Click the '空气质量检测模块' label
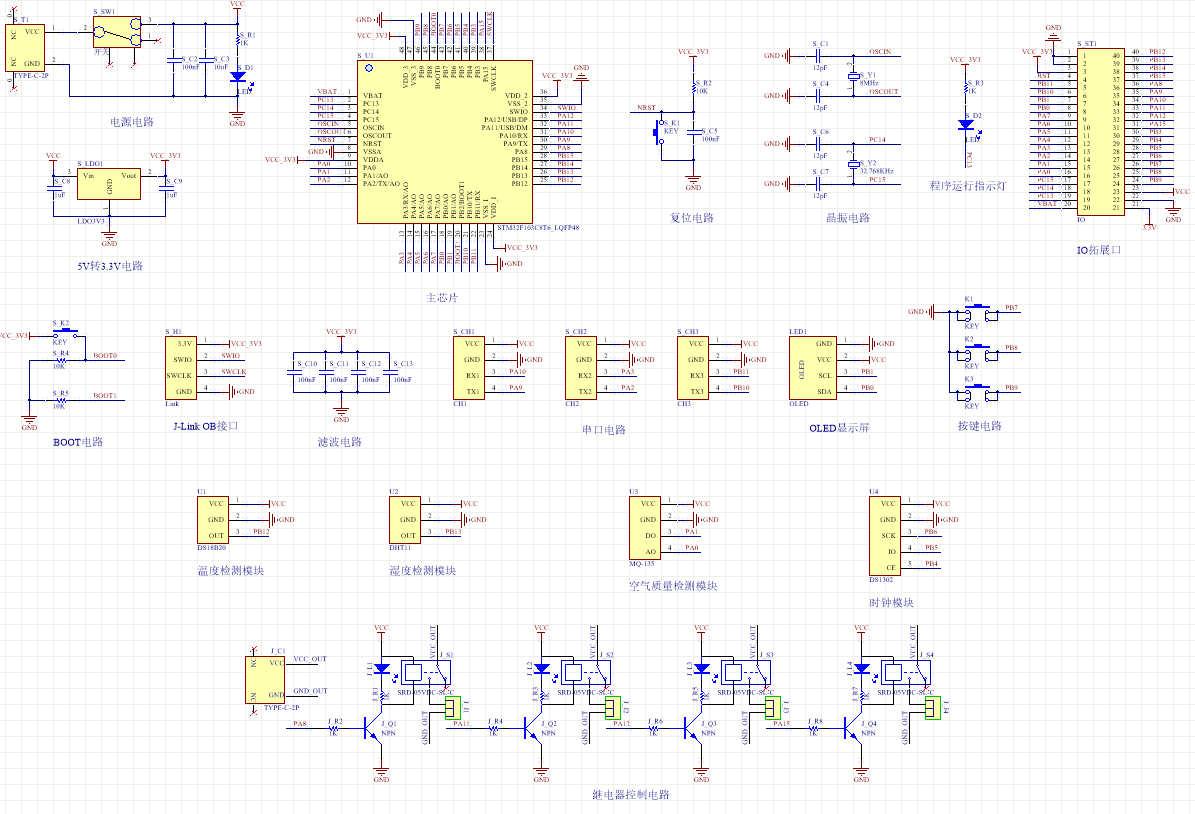1195x814 pixels. pyautogui.click(x=673, y=586)
